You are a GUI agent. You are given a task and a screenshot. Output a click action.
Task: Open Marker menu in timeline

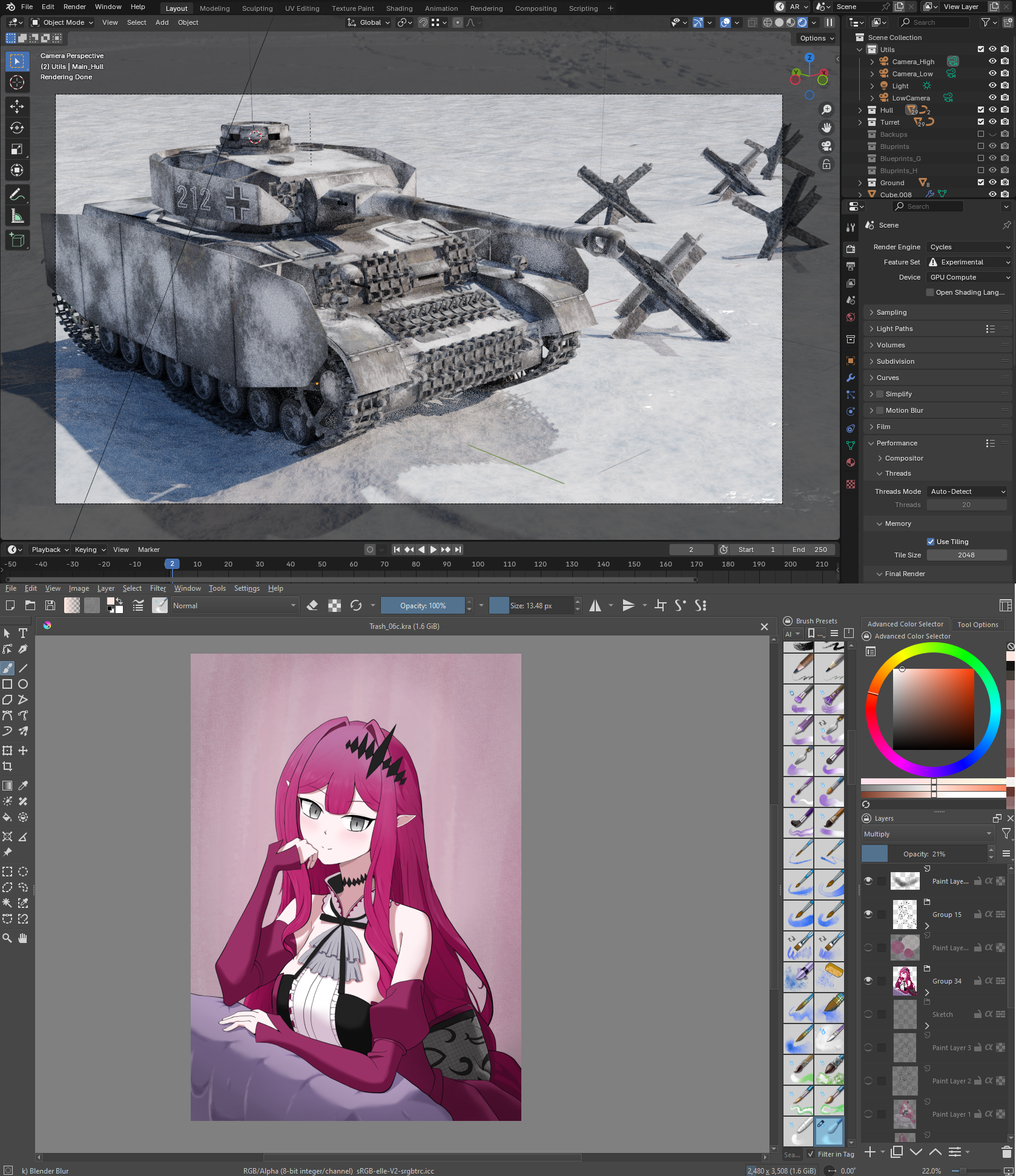point(149,550)
